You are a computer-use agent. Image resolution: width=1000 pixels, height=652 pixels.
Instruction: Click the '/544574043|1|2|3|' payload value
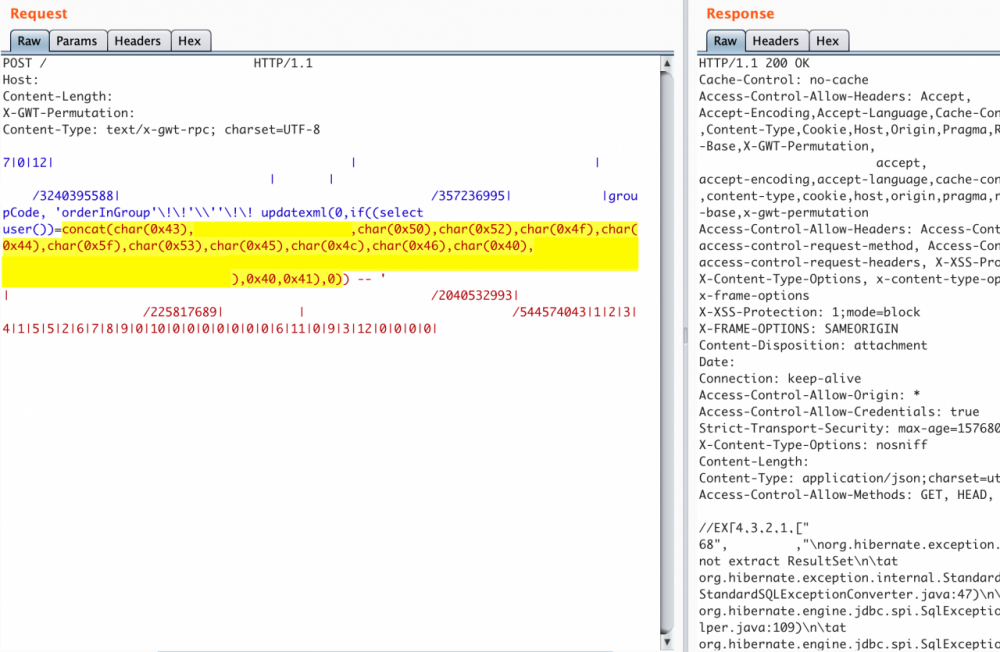[x=574, y=312]
